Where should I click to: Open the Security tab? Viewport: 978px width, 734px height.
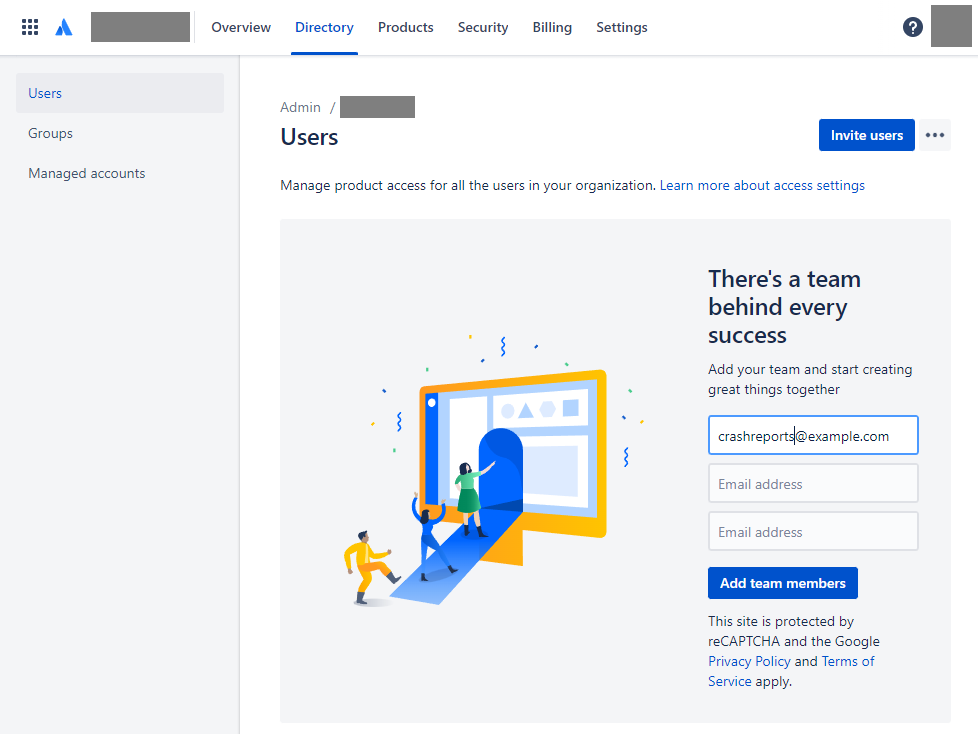483,27
